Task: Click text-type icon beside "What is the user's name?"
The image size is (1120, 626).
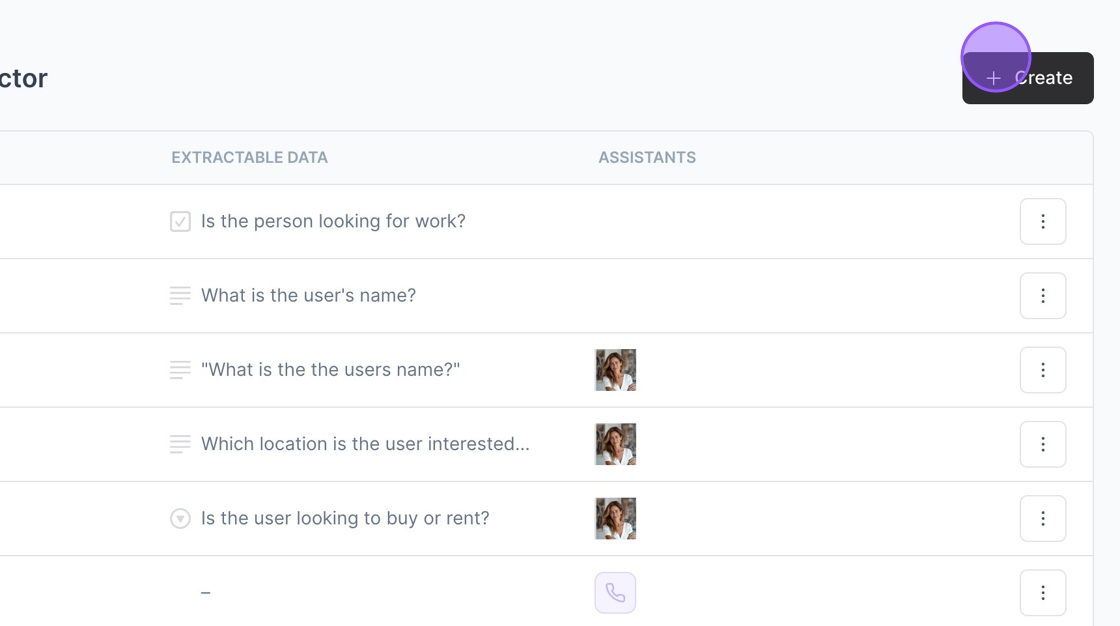Action: click(180, 296)
